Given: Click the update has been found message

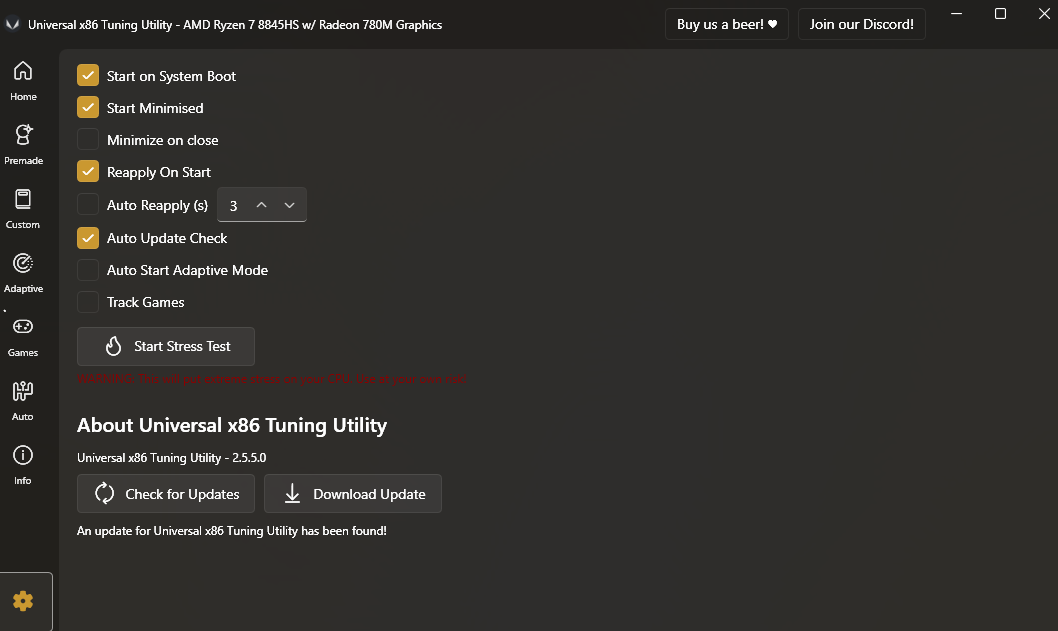Looking at the screenshot, I should click(x=232, y=531).
